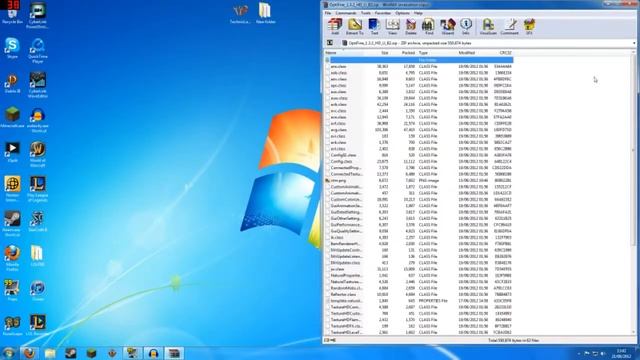This screenshot has height=360, width=640.
Task: Click the Fraps desktop icon
Action: [x=12, y=291]
